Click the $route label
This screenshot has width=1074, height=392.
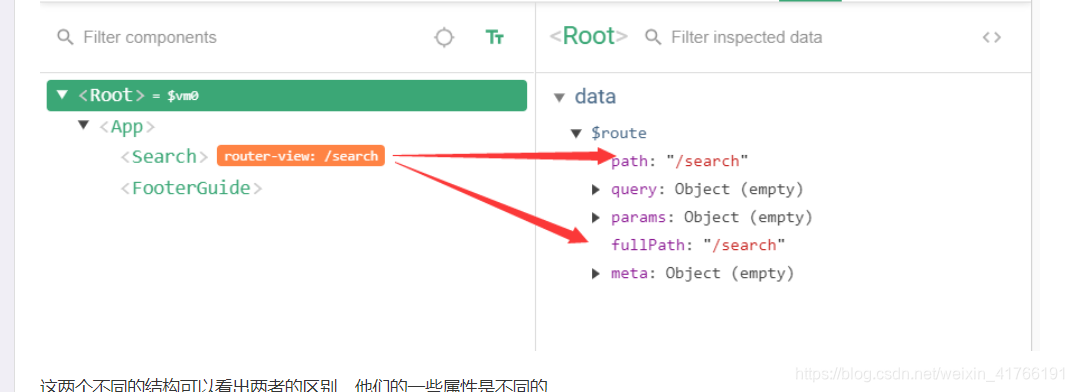click(619, 133)
